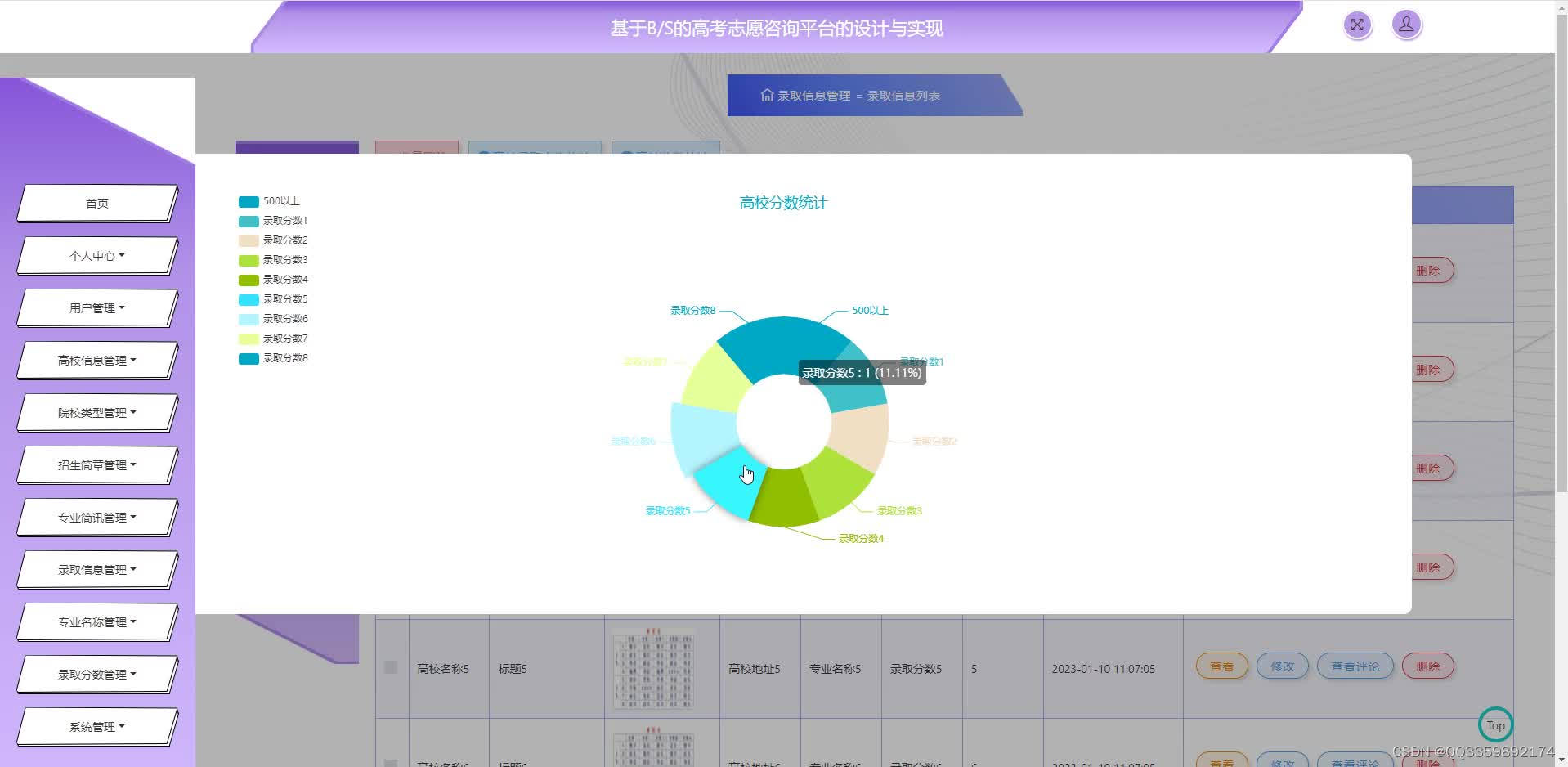Image resolution: width=1568 pixels, height=767 pixels.
Task: Toggle legend entry 500以上
Action: tap(269, 201)
